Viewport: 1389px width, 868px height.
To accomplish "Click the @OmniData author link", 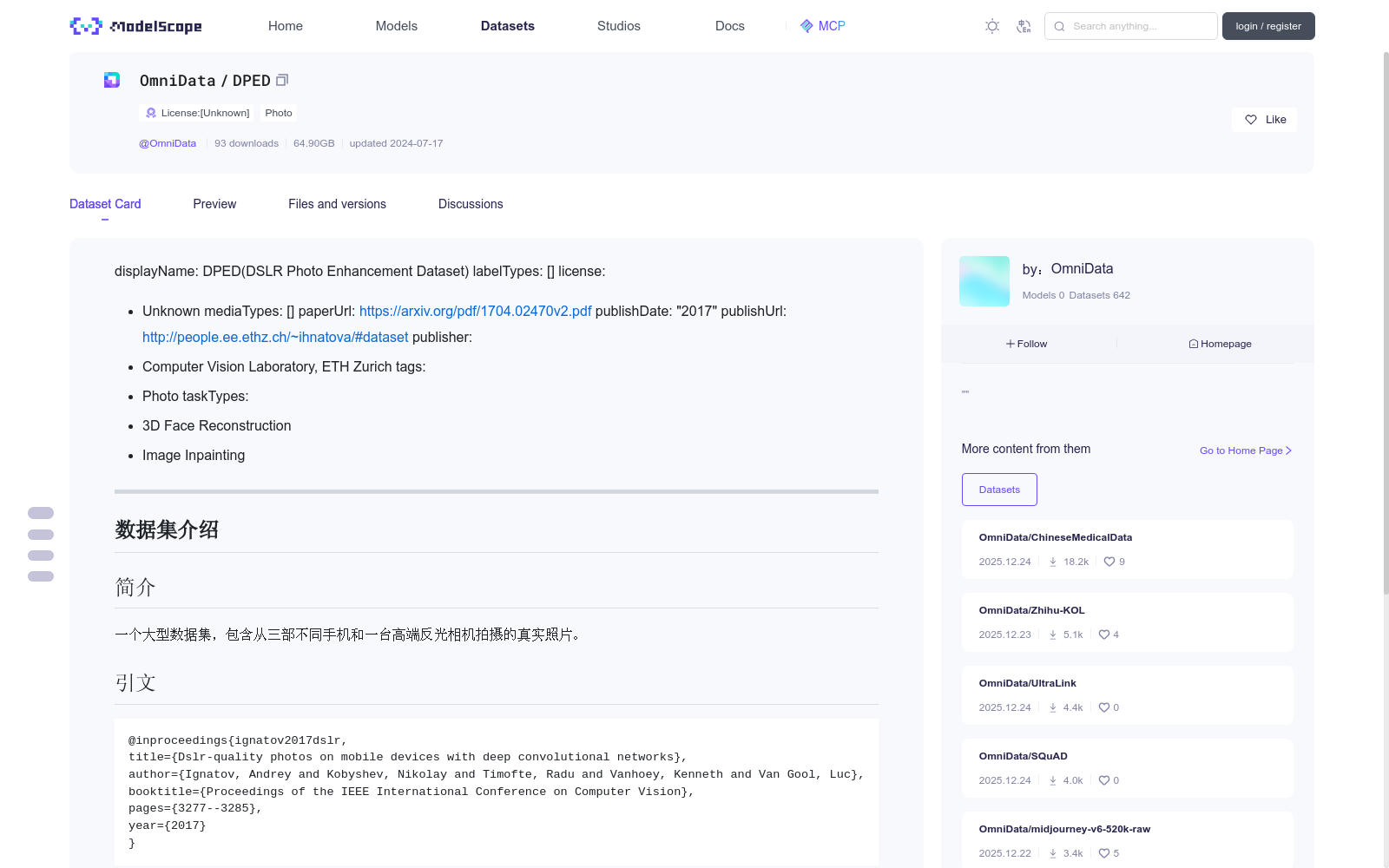I will tap(168, 143).
